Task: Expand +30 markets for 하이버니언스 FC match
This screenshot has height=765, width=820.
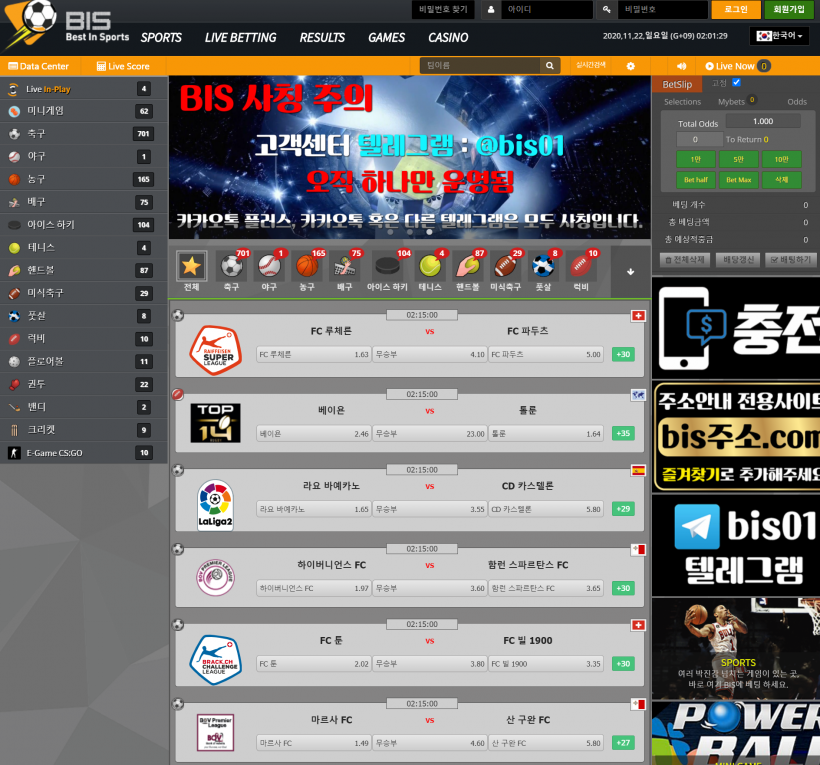Action: coord(623,588)
